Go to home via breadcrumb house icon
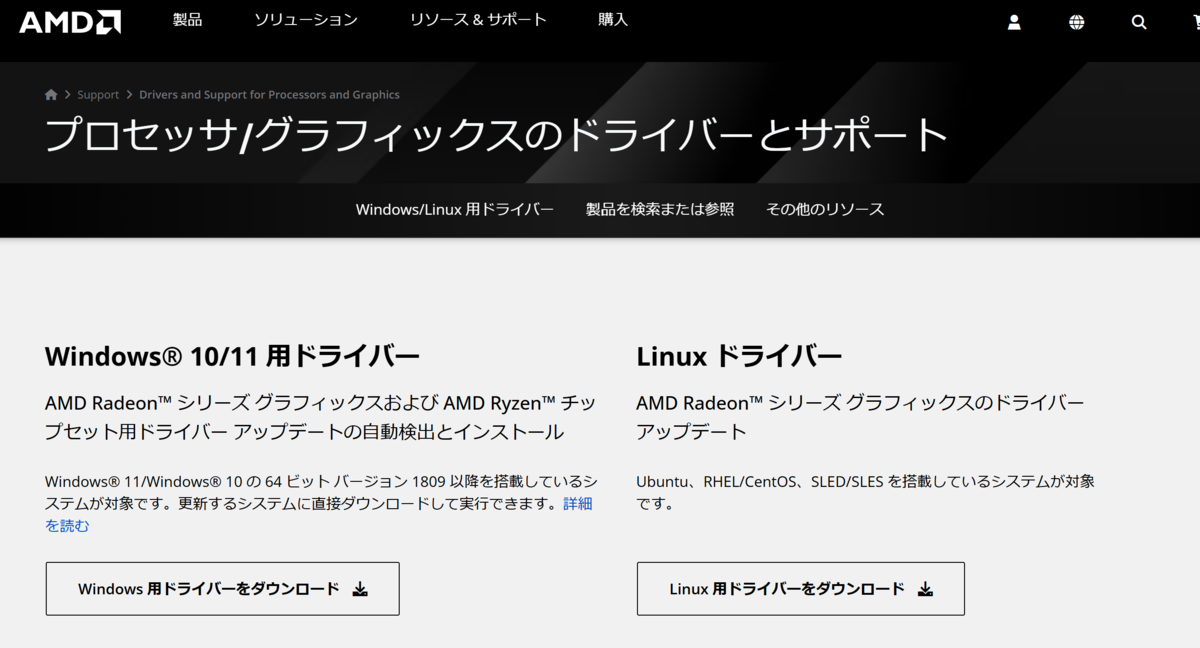 tap(51, 95)
